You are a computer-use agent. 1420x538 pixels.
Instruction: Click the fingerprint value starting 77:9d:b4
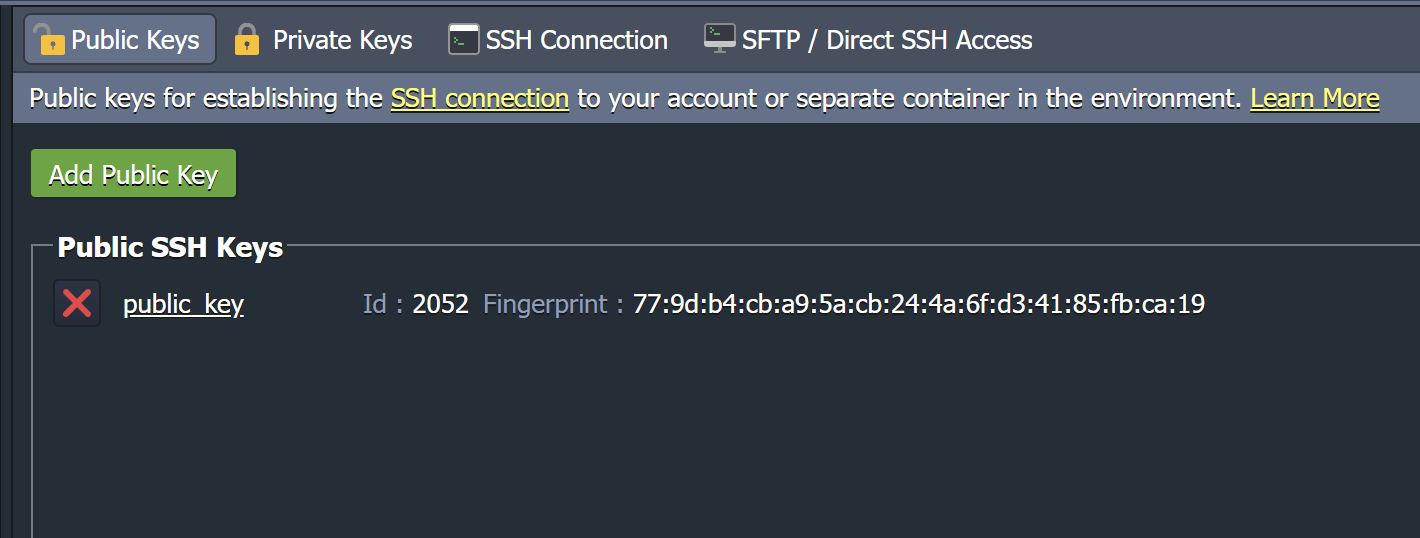coord(919,304)
